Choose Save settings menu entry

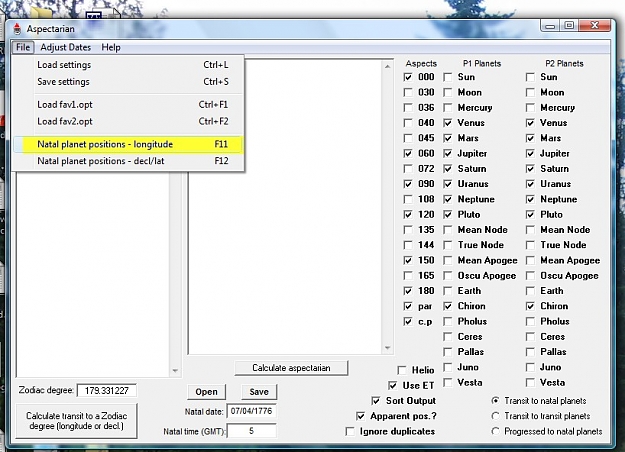coord(128,82)
